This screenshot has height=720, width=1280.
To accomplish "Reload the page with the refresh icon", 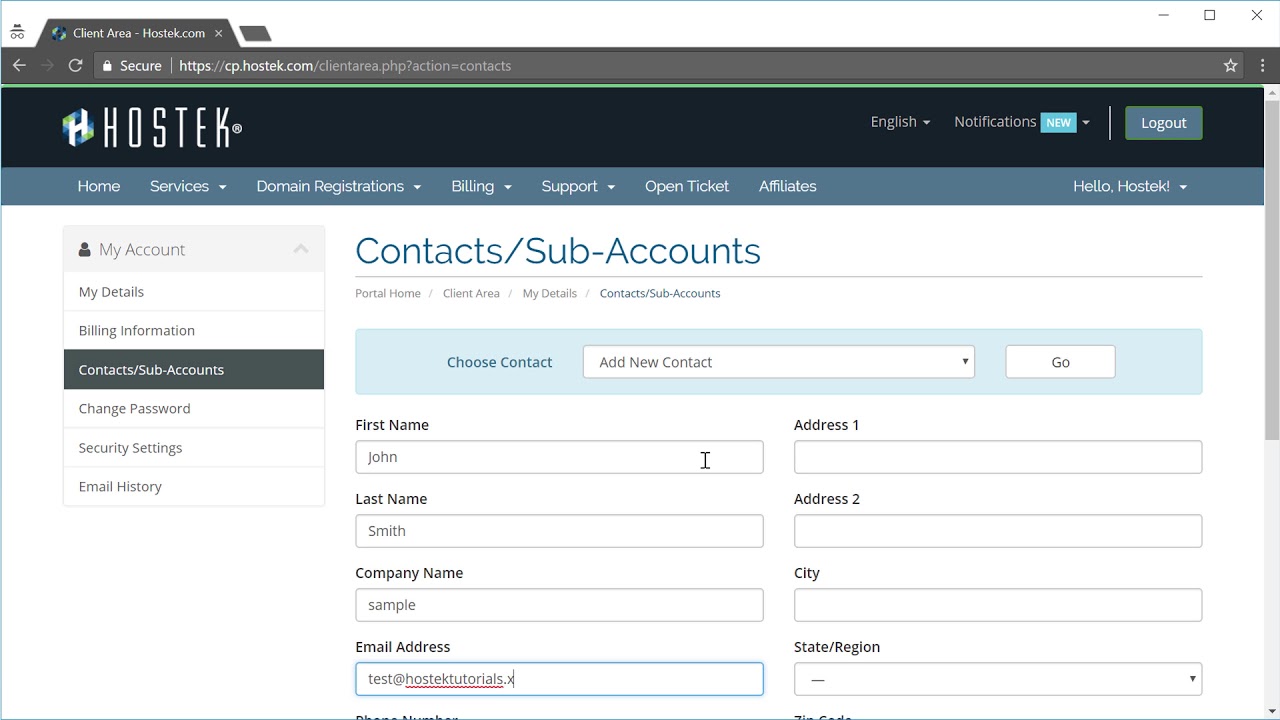I will (75, 66).
